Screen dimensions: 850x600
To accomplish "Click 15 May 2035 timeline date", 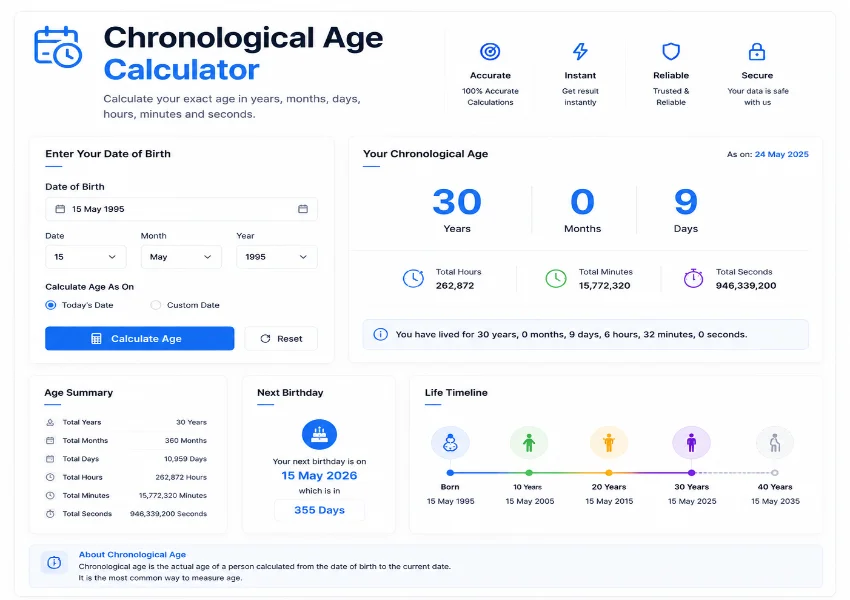I will [x=775, y=501].
